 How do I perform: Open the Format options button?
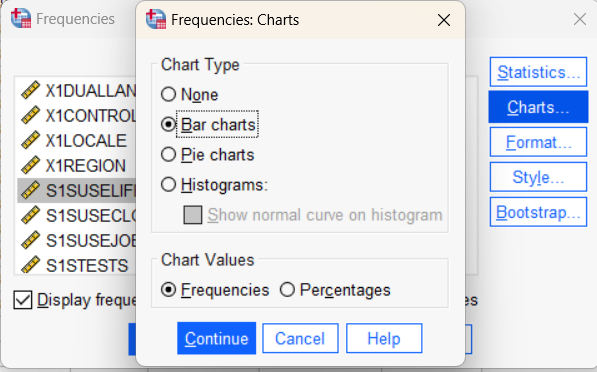point(538,142)
